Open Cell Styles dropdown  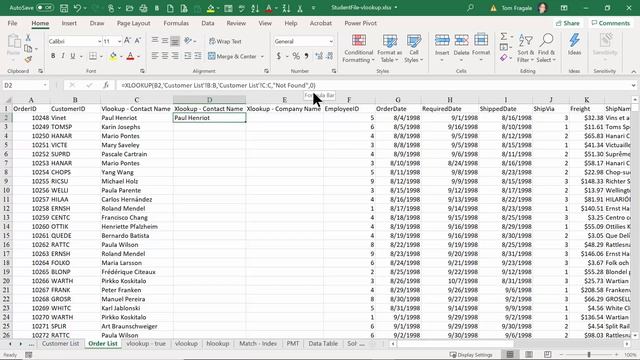(413, 48)
